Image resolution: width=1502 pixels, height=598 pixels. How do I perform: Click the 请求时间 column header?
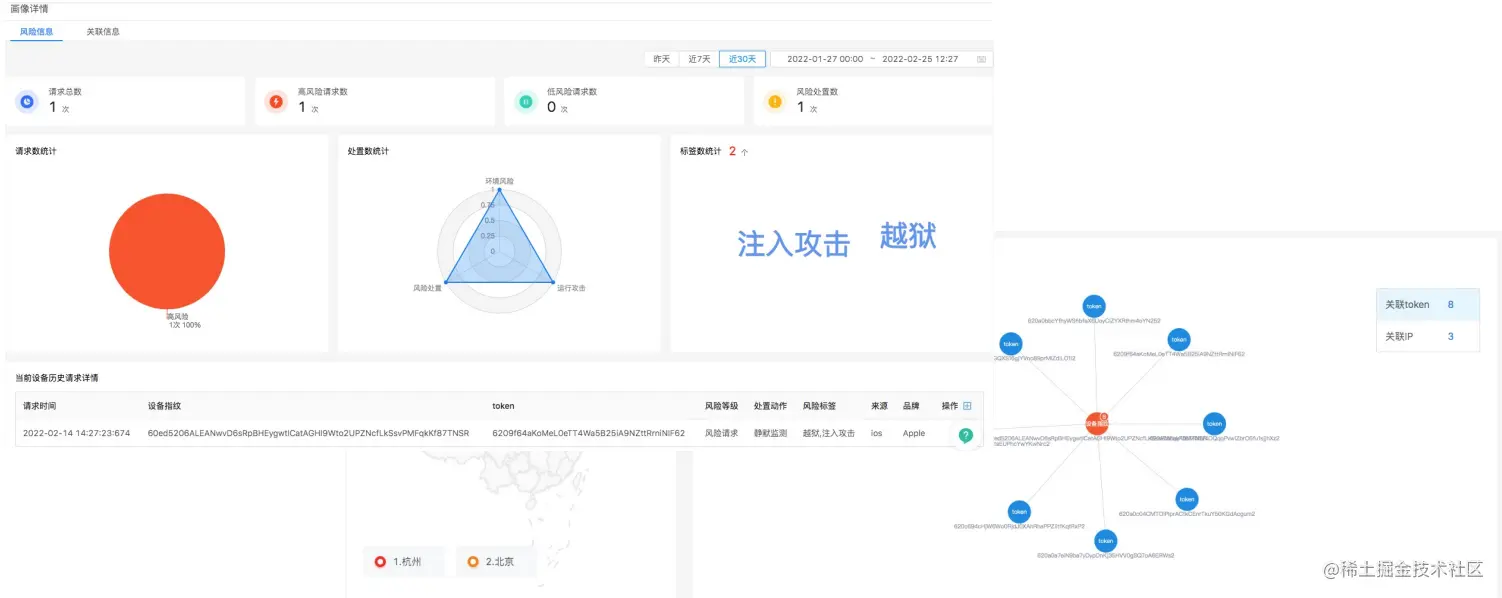pos(40,407)
